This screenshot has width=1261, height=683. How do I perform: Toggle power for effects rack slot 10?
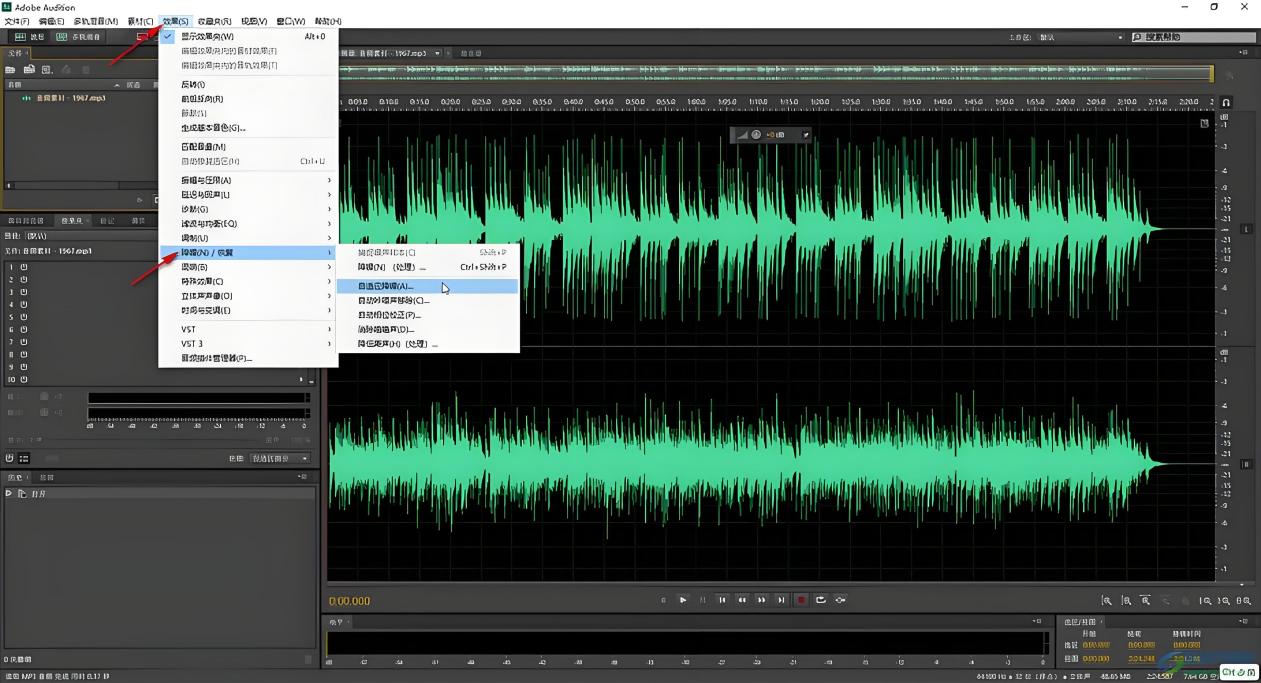[x=23, y=379]
